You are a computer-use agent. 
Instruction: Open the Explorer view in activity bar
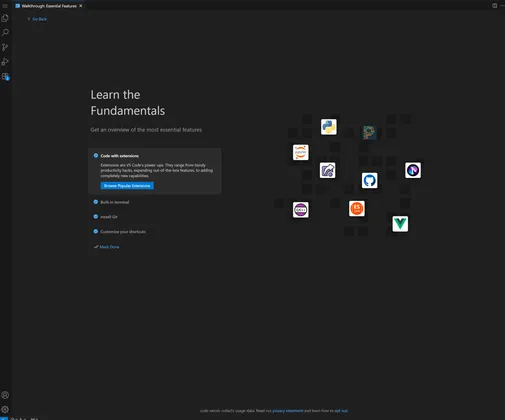click(5, 18)
